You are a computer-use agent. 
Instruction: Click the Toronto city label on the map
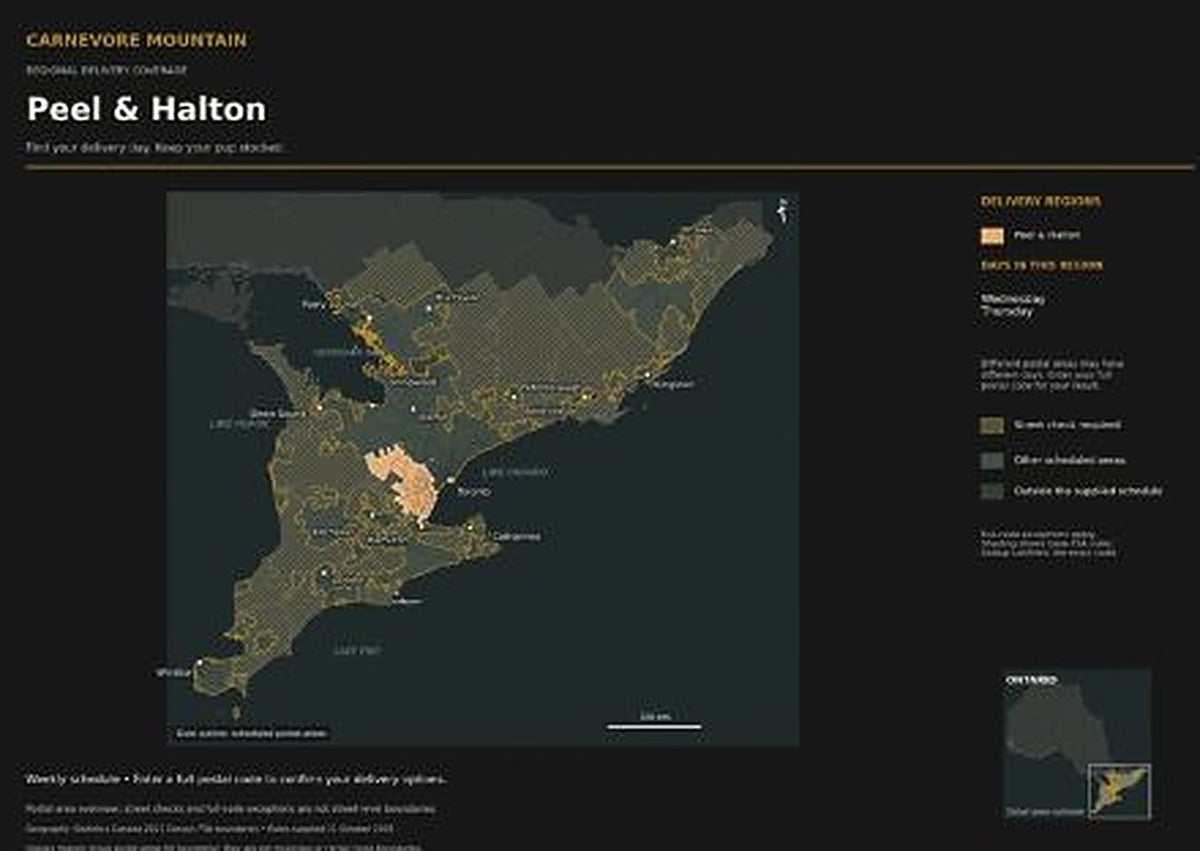pyautogui.click(x=473, y=492)
